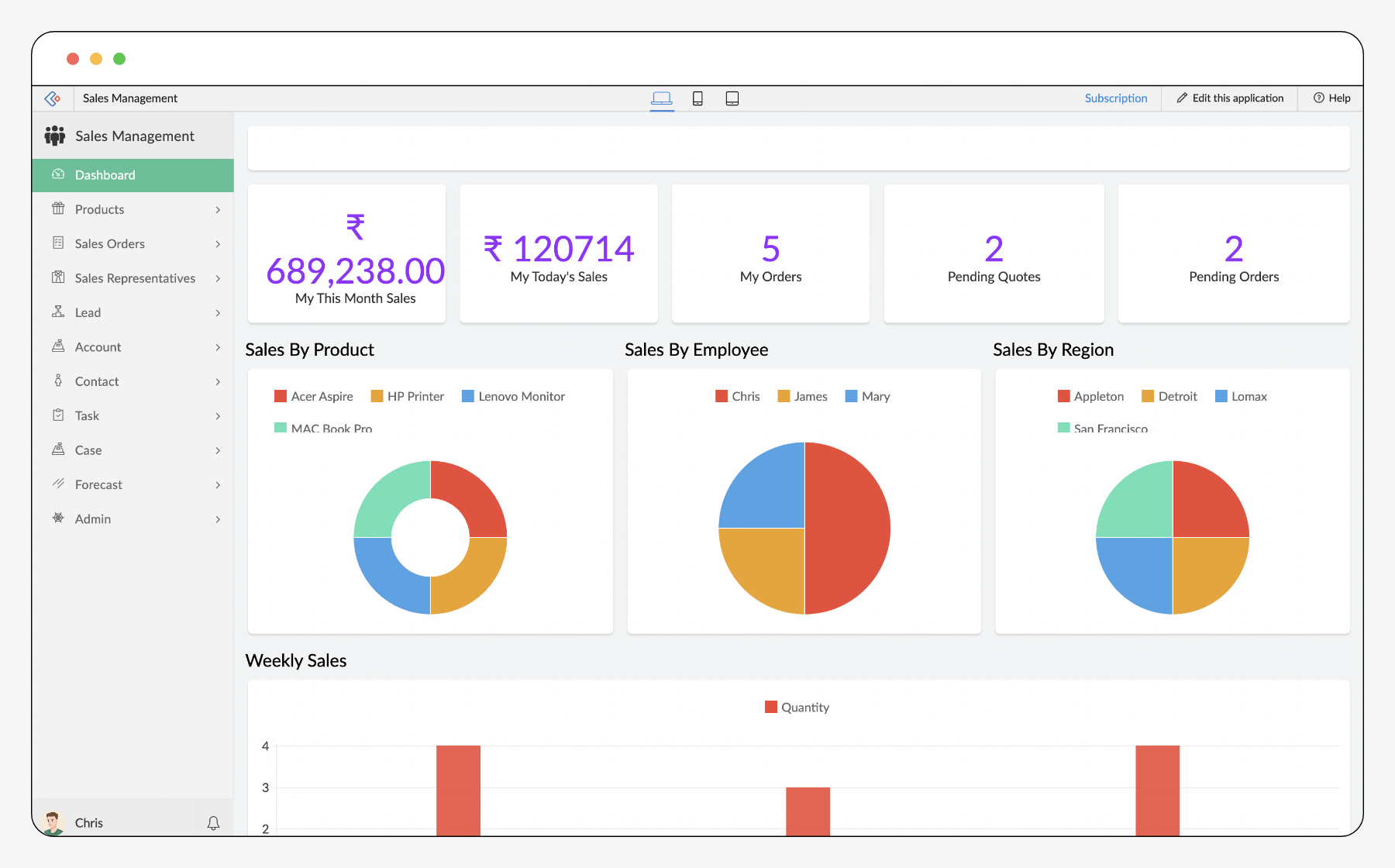Expand the Admin section
Screen dimensions: 1395x868
[x=219, y=518]
